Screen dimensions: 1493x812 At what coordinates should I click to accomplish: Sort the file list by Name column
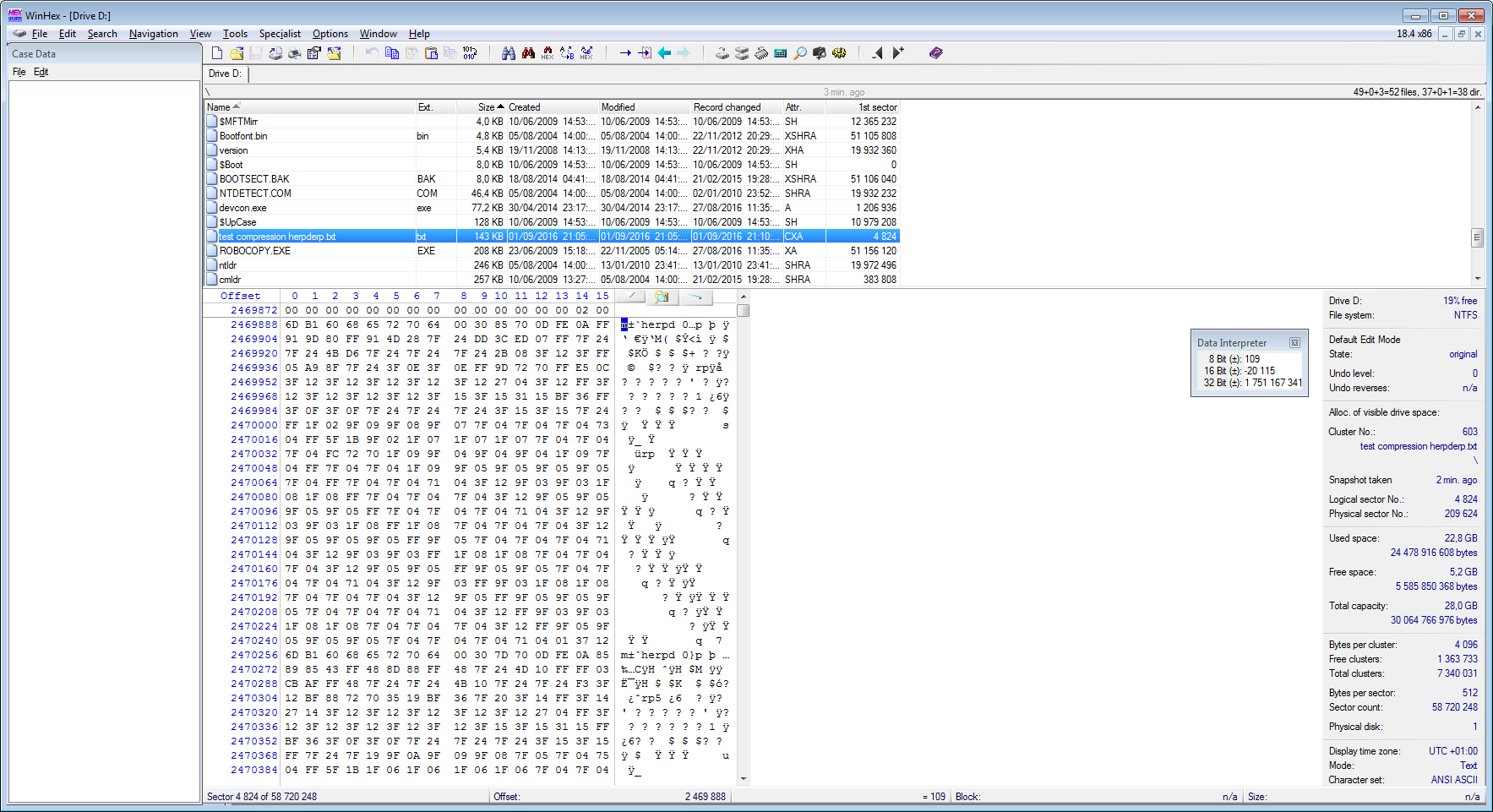click(x=310, y=107)
